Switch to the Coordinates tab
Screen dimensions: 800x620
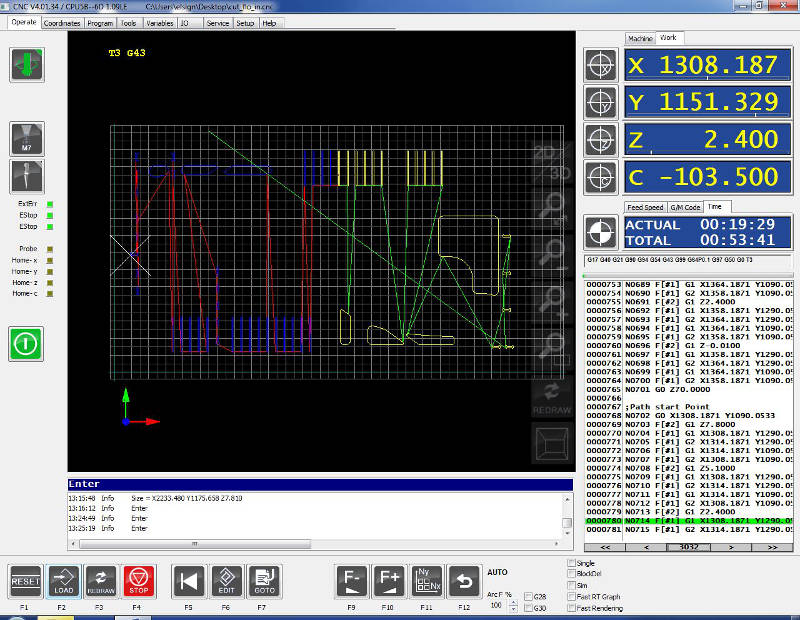pos(62,22)
